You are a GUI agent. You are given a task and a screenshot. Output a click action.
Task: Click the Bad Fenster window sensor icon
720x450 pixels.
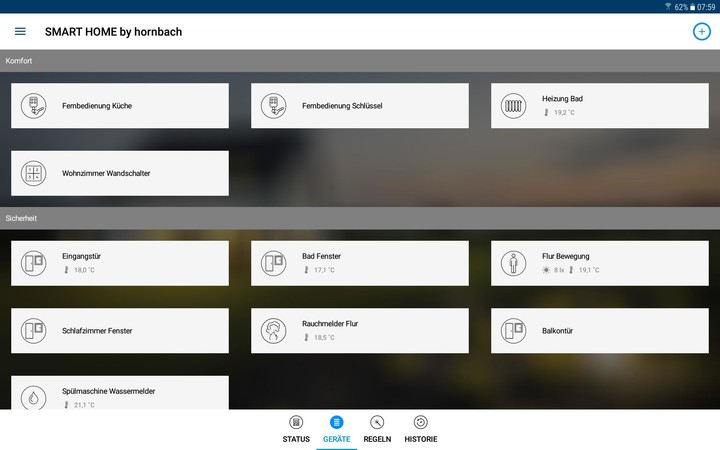click(274, 263)
